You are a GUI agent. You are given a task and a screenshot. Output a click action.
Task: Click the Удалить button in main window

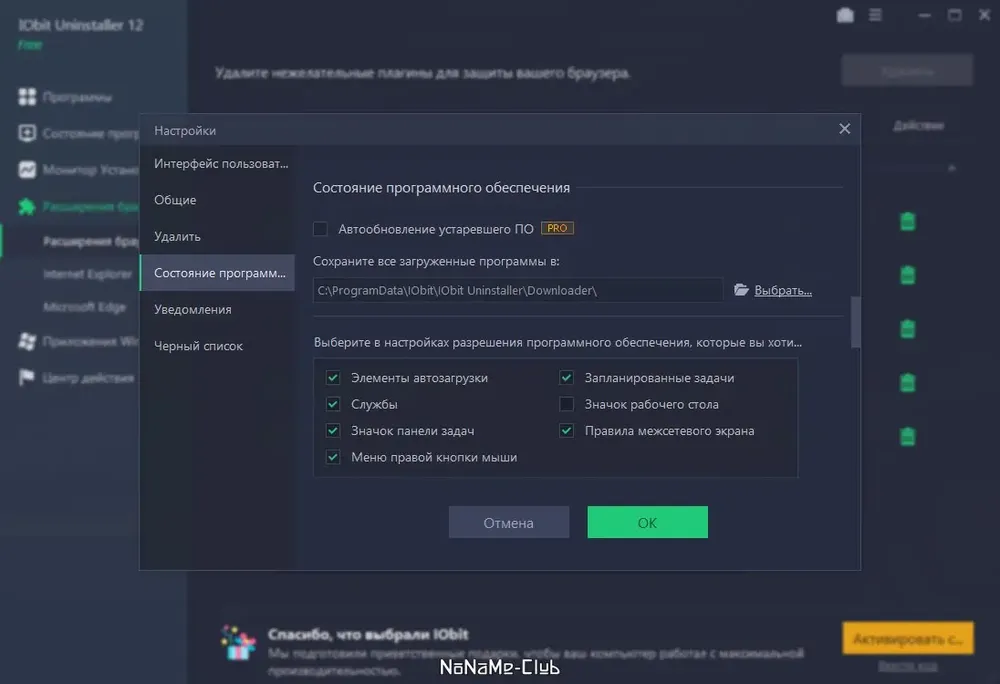tap(907, 70)
